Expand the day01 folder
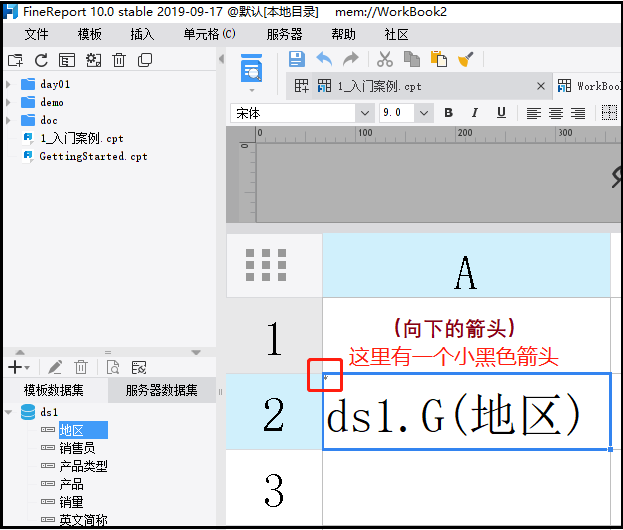Viewport: 623px width, 530px height. [8, 84]
